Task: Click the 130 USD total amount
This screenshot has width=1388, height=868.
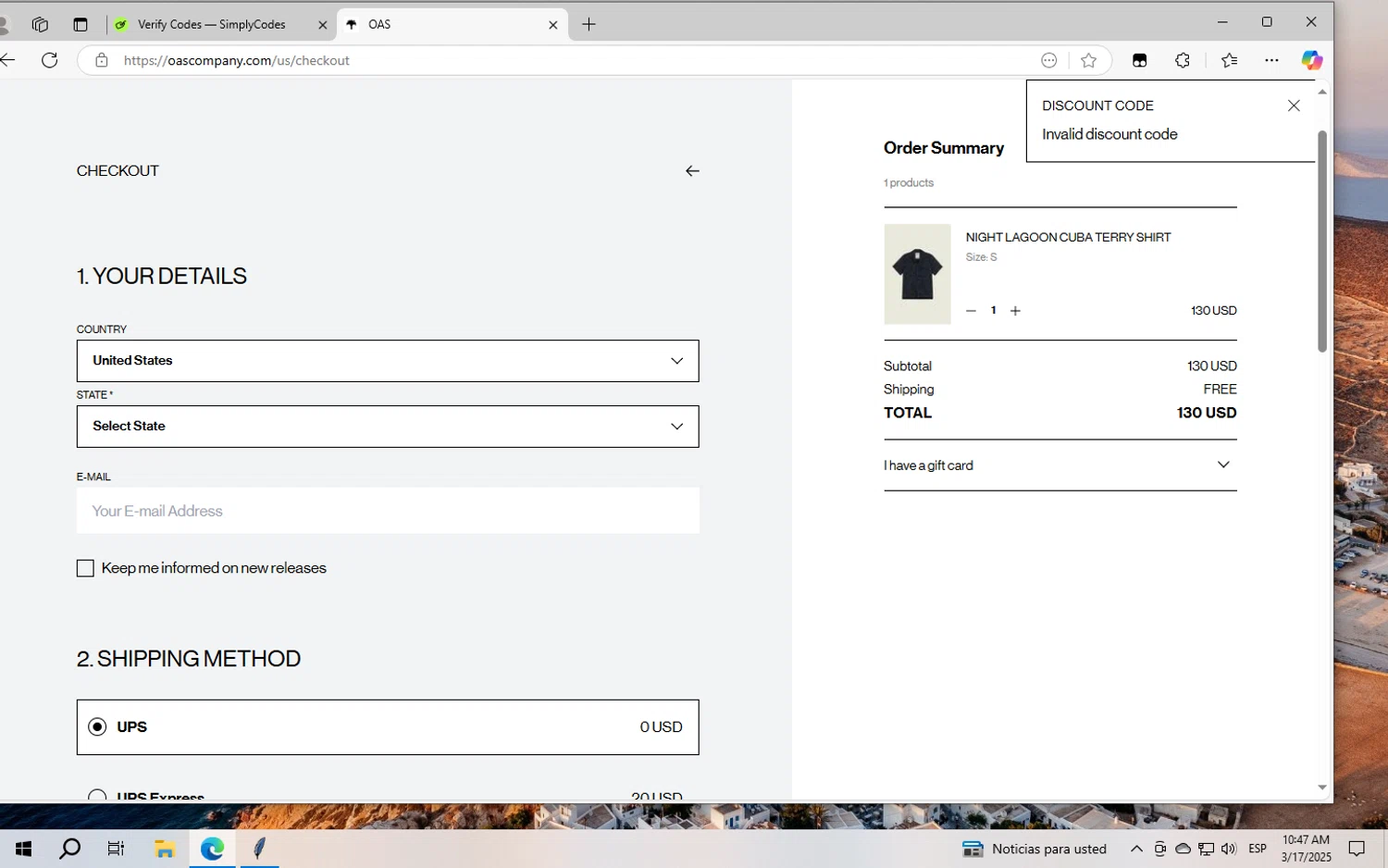Action: (x=1207, y=413)
